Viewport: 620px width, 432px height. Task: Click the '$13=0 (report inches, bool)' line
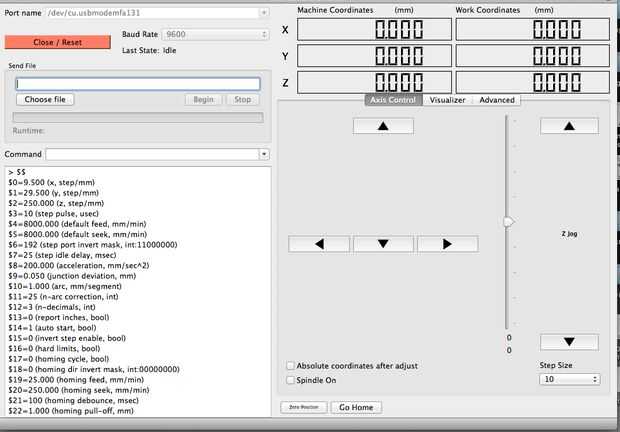59,317
